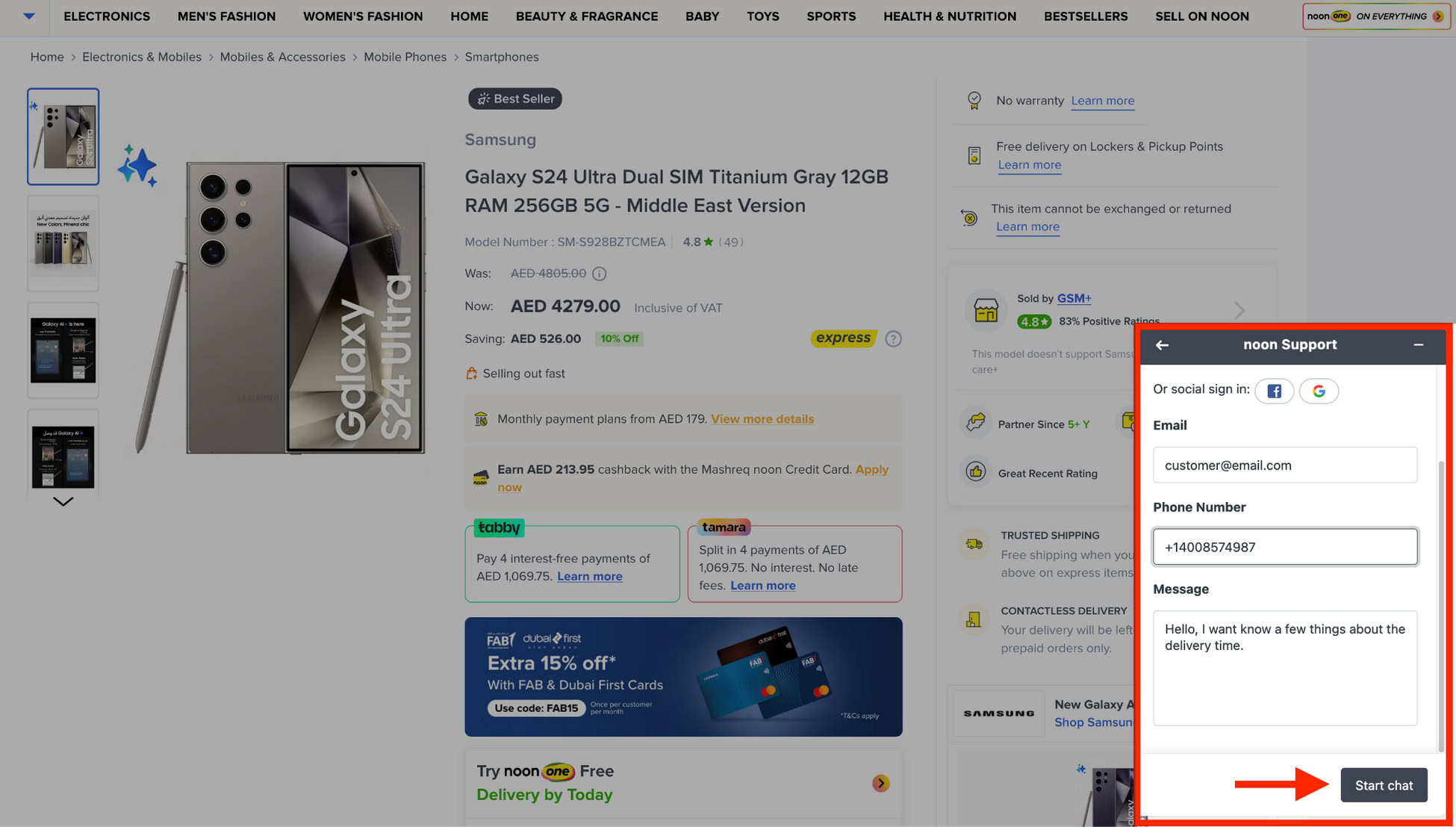Image resolution: width=1456 pixels, height=827 pixels.
Task: Open the Beauty & Fragrance menu
Action: (x=587, y=16)
